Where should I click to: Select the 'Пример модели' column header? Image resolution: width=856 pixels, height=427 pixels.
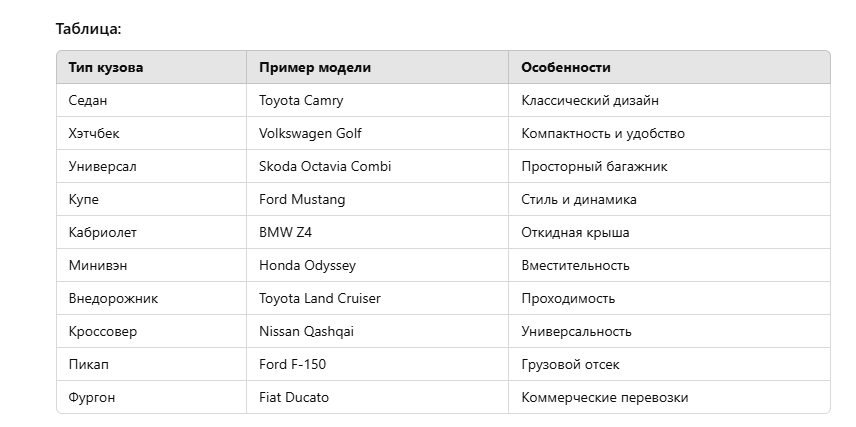pos(377,67)
